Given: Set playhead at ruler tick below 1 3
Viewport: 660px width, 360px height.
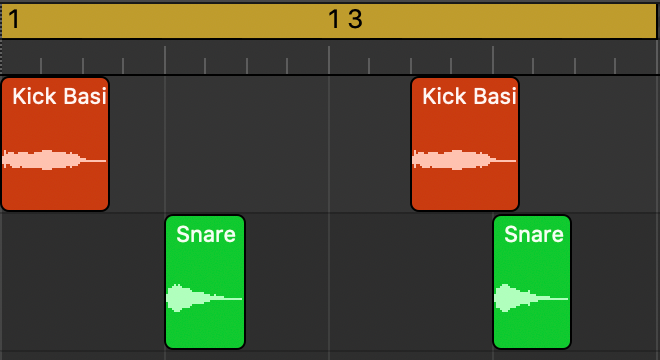Looking at the screenshot, I should [329, 60].
